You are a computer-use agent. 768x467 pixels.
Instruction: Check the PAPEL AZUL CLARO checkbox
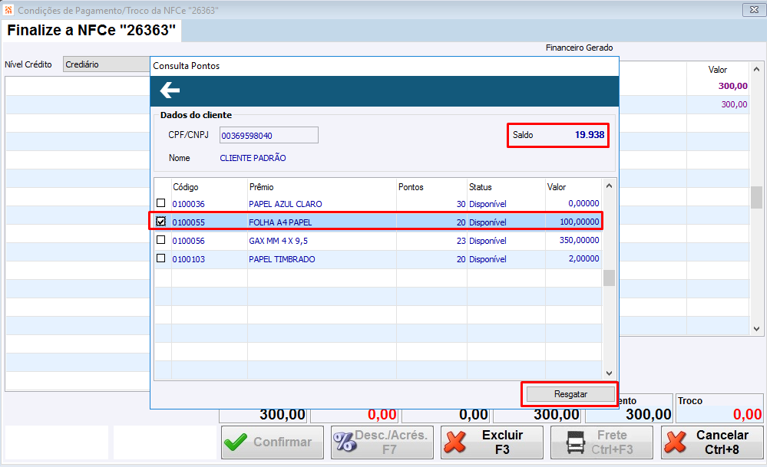point(161,203)
